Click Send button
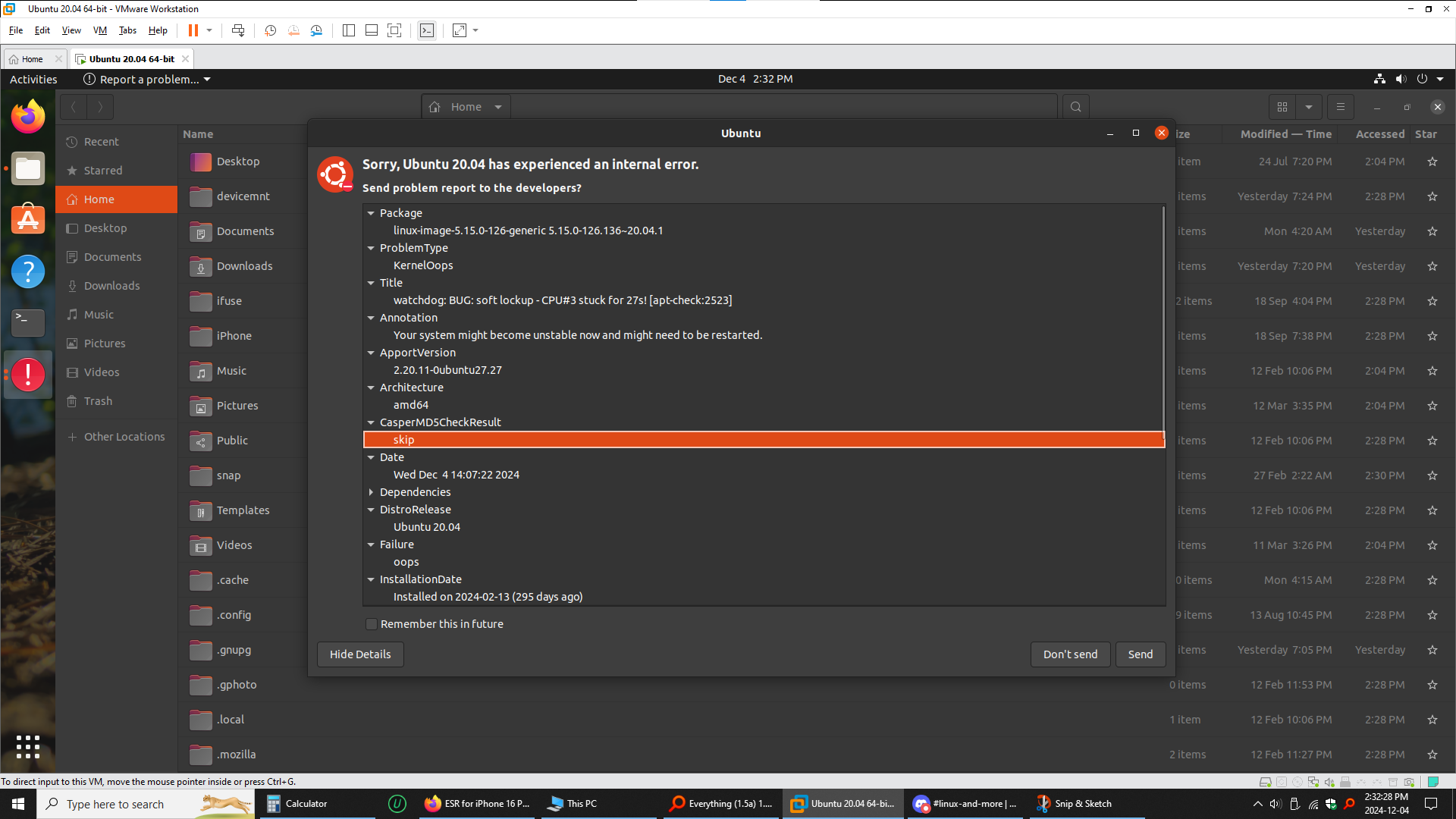The width and height of the screenshot is (1456, 819). (x=1140, y=654)
